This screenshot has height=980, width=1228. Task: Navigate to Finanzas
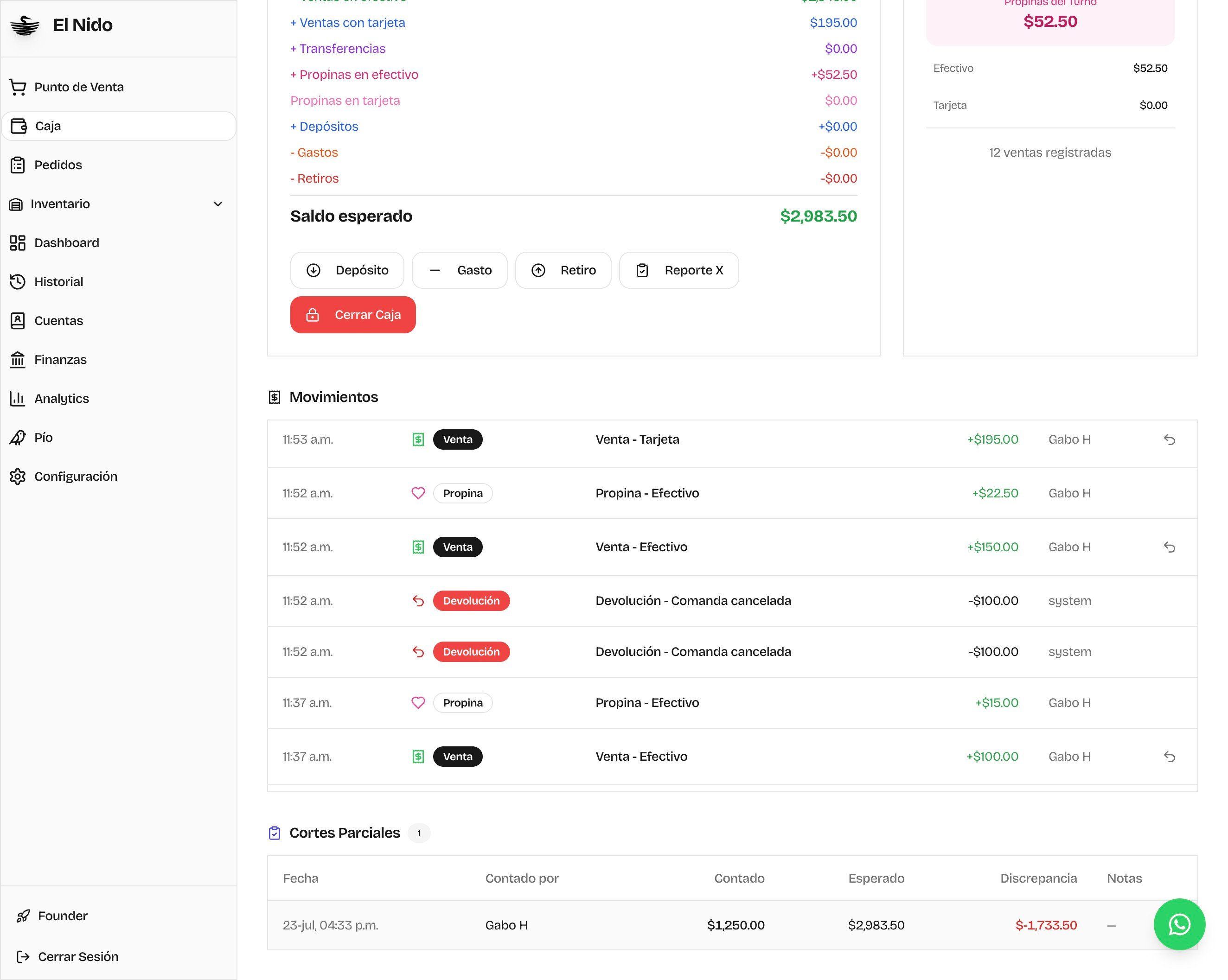pyautogui.click(x=118, y=360)
